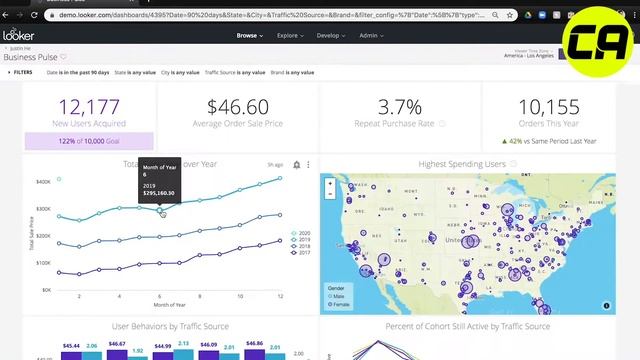Image resolution: width=640 pixels, height=360 pixels.
Task: Click the Highest Spending Users tile title
Action: pyautogui.click(x=462, y=164)
